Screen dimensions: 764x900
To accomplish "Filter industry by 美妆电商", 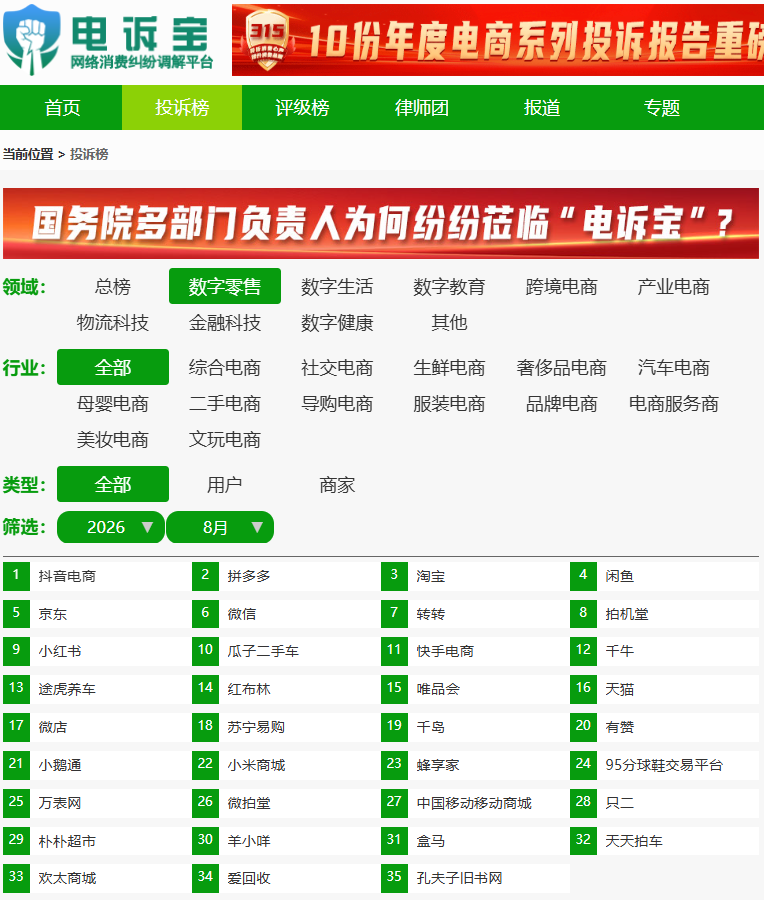I will (x=113, y=440).
